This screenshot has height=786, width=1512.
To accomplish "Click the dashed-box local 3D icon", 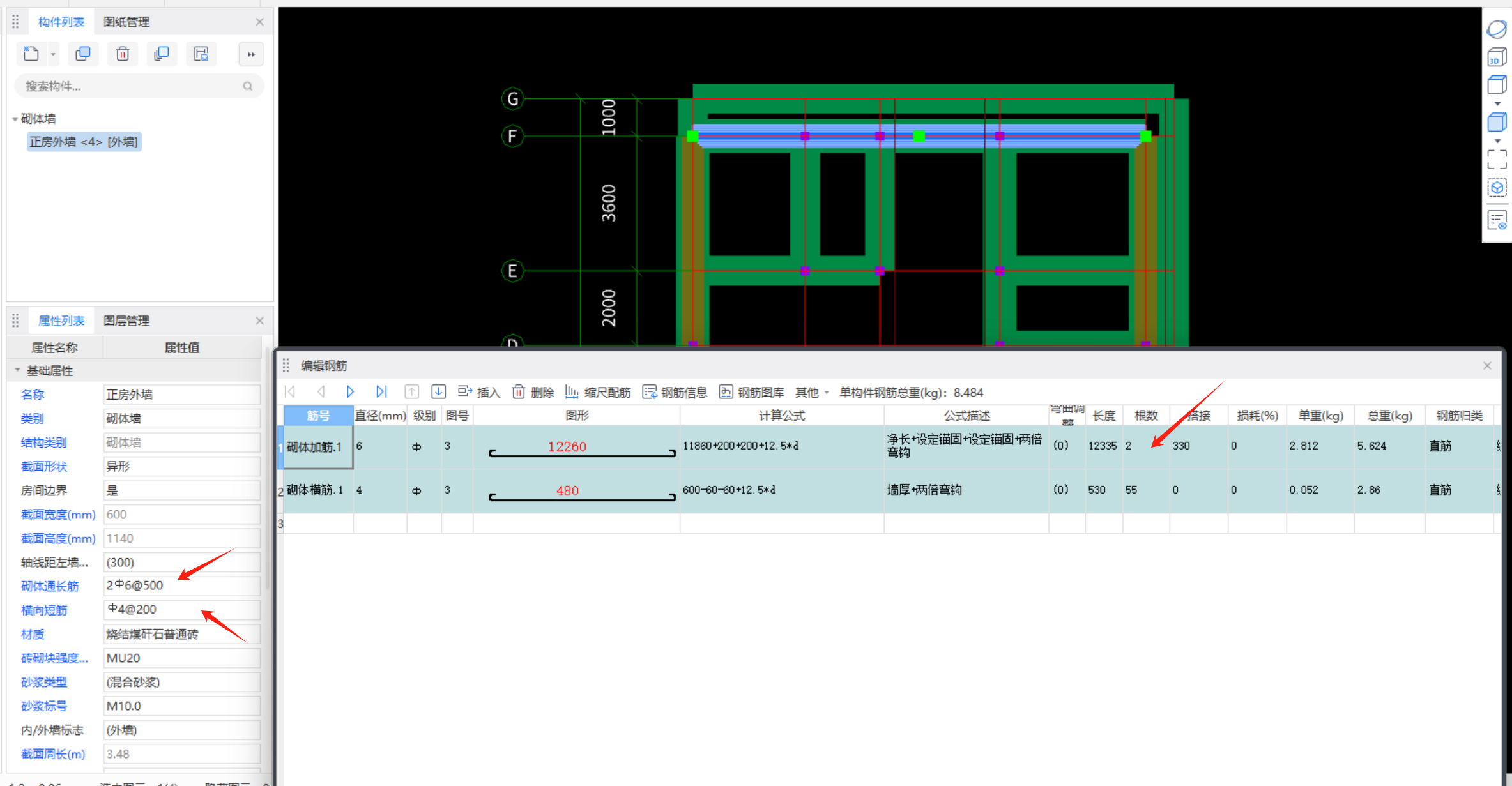I will (1497, 188).
